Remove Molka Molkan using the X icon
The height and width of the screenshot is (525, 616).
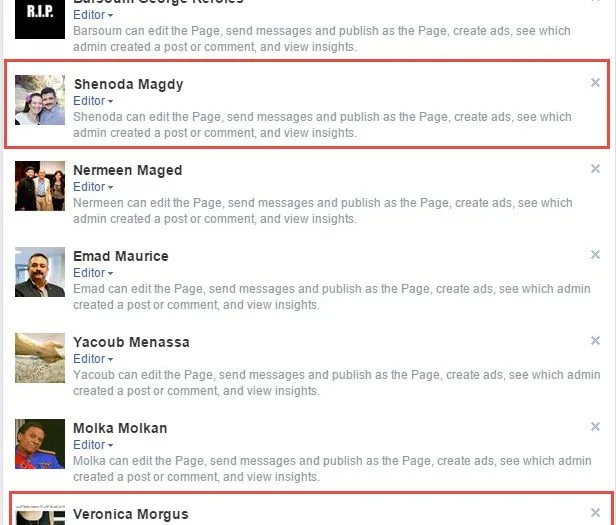pyautogui.click(x=596, y=427)
